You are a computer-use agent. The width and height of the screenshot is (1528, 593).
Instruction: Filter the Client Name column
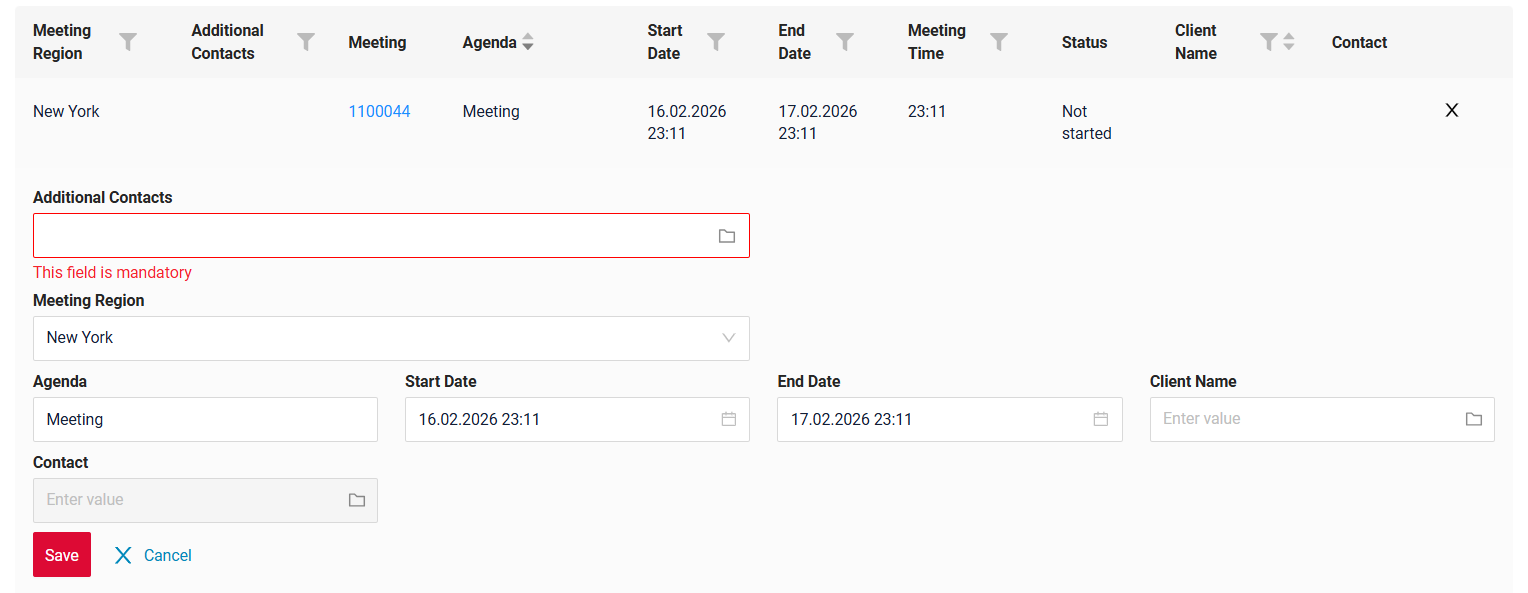(1268, 41)
